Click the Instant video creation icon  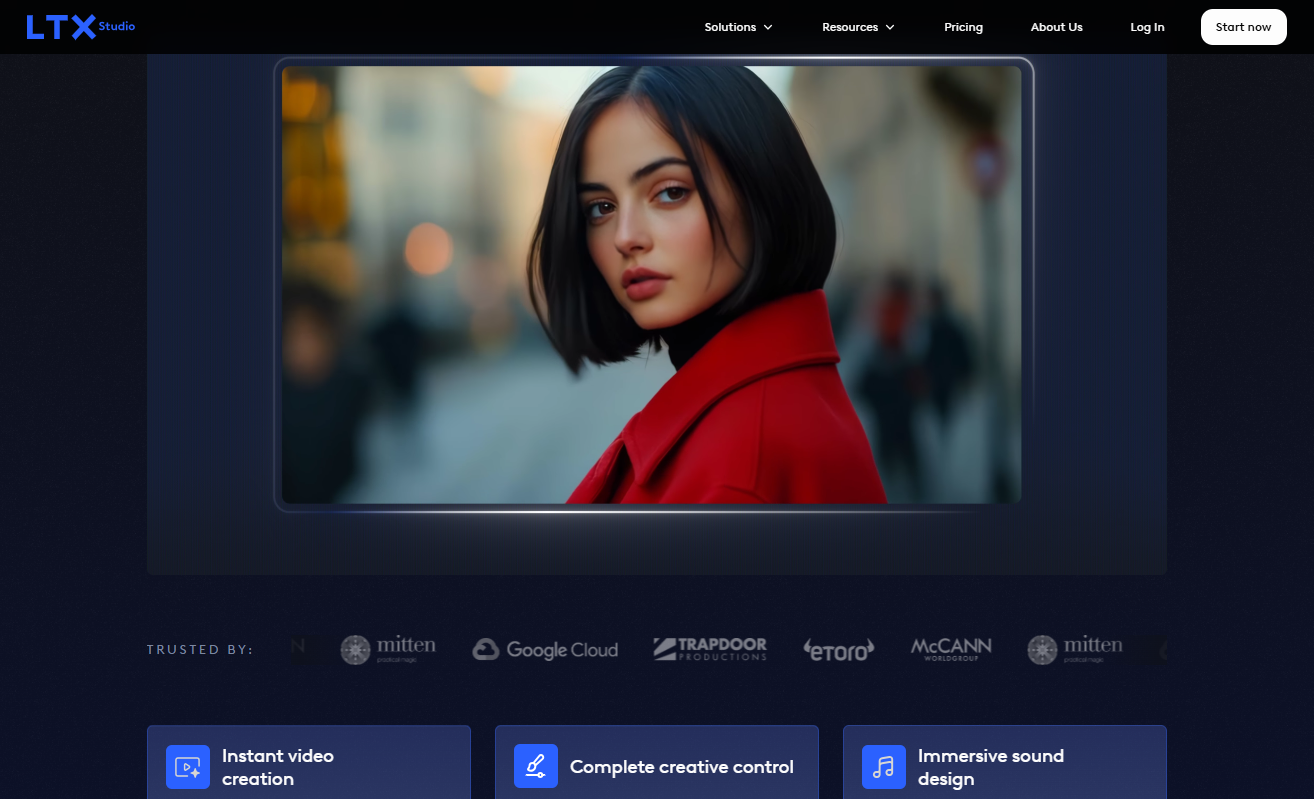tap(188, 767)
